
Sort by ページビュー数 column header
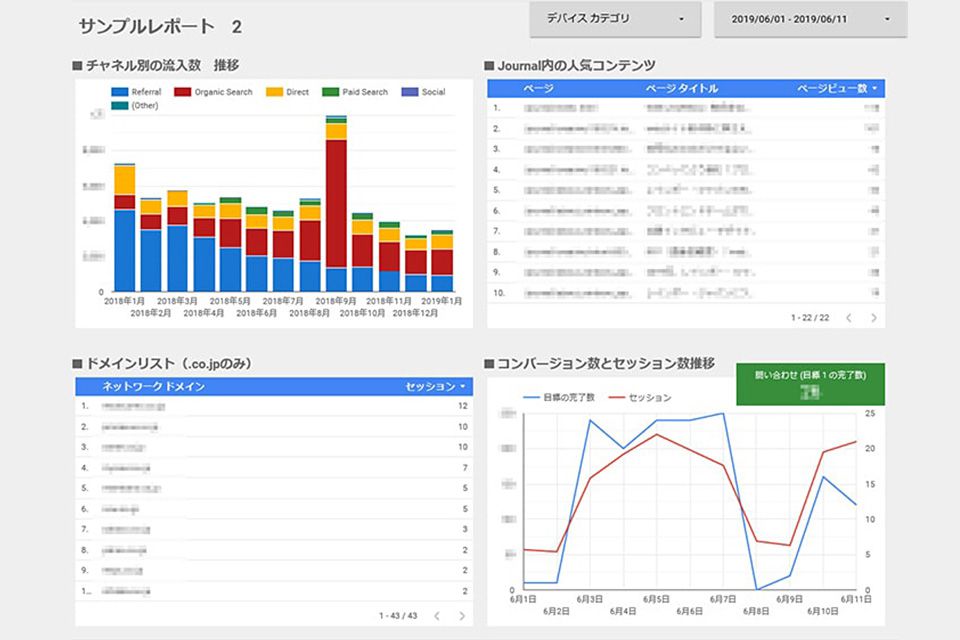837,88
